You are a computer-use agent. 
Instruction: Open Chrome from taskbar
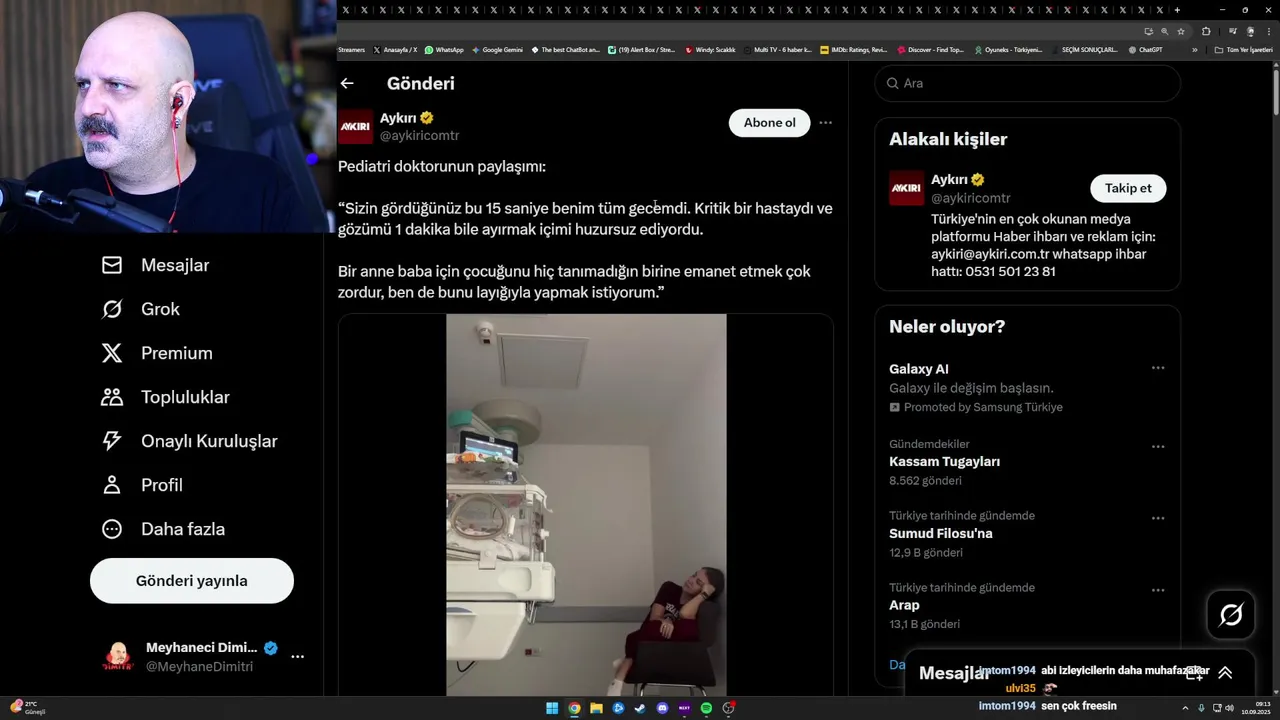click(574, 708)
